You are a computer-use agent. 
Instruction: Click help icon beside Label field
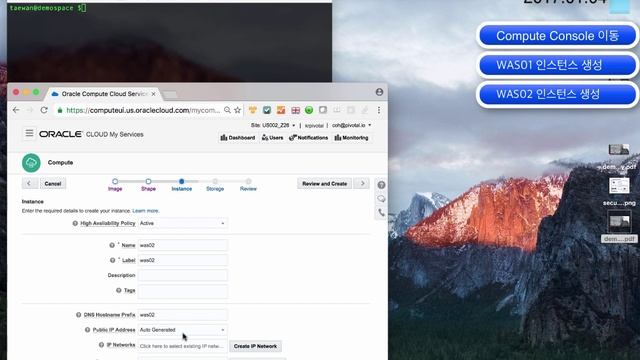113,260
